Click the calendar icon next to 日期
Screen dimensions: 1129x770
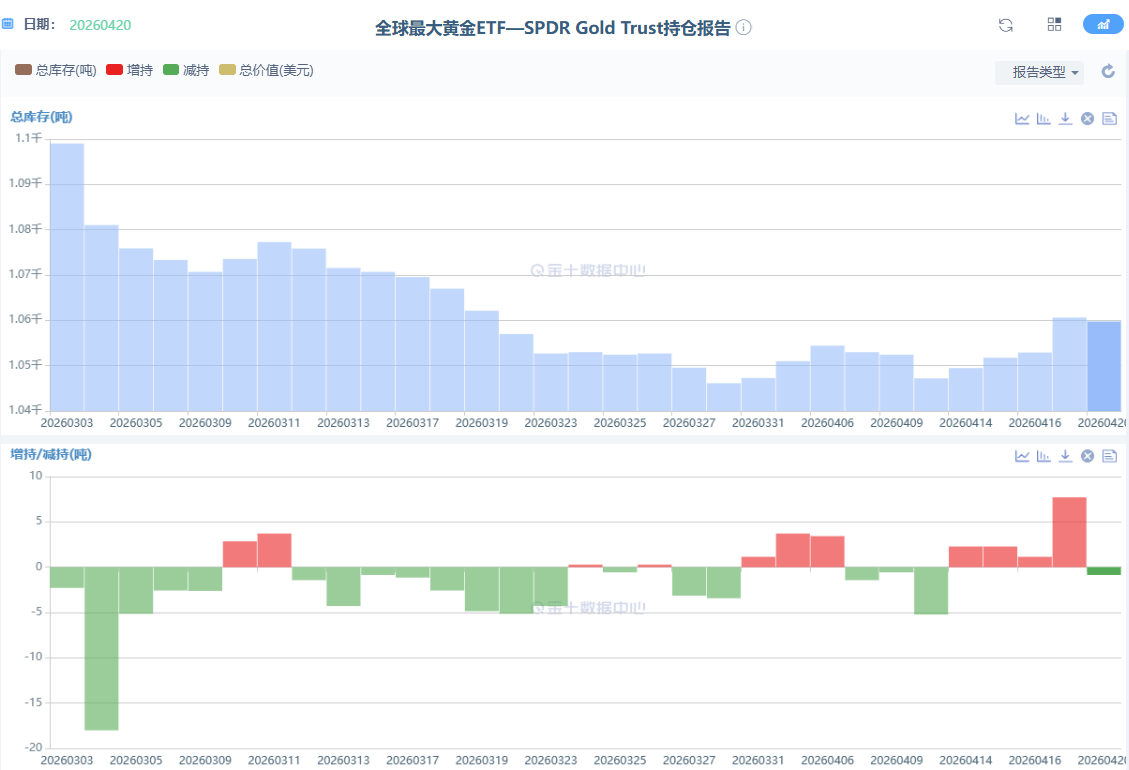click(x=8, y=24)
